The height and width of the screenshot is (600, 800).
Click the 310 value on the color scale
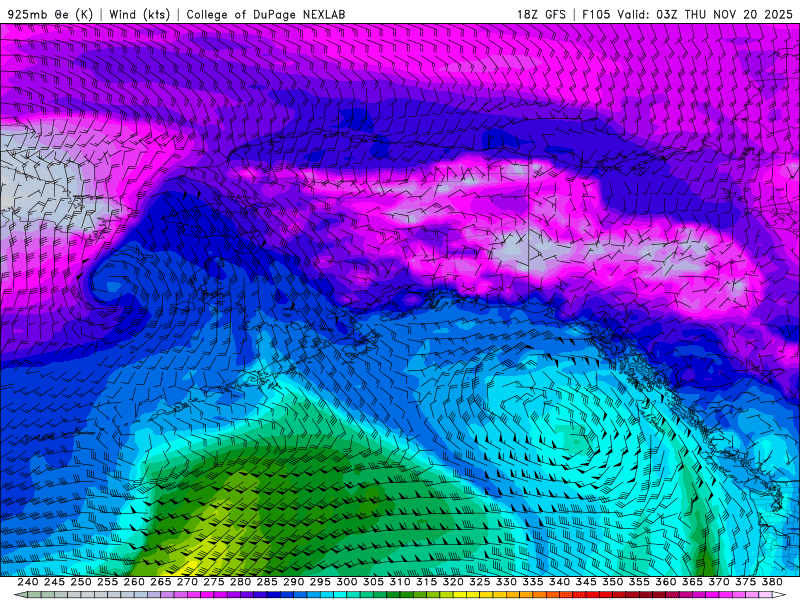(399, 582)
